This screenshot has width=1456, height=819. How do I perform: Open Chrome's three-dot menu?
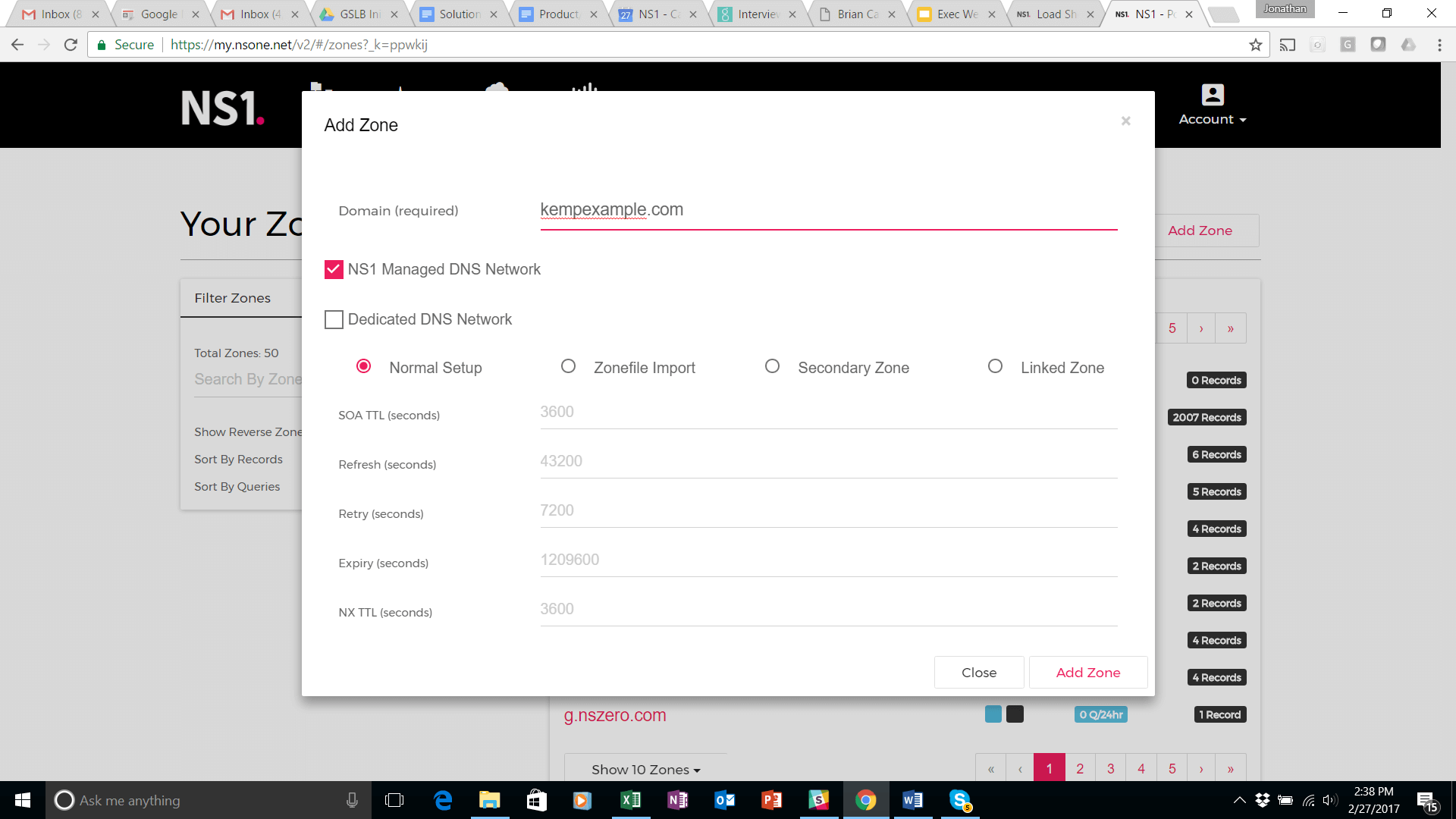[x=1439, y=45]
